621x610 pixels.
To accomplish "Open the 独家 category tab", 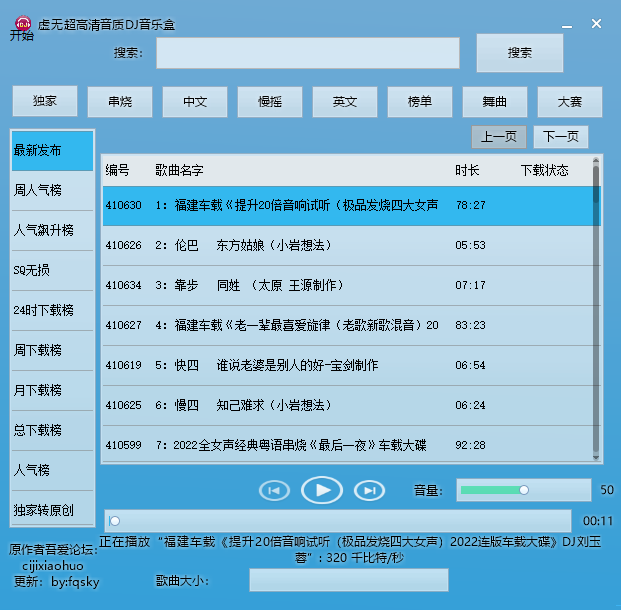I will 45,101.
